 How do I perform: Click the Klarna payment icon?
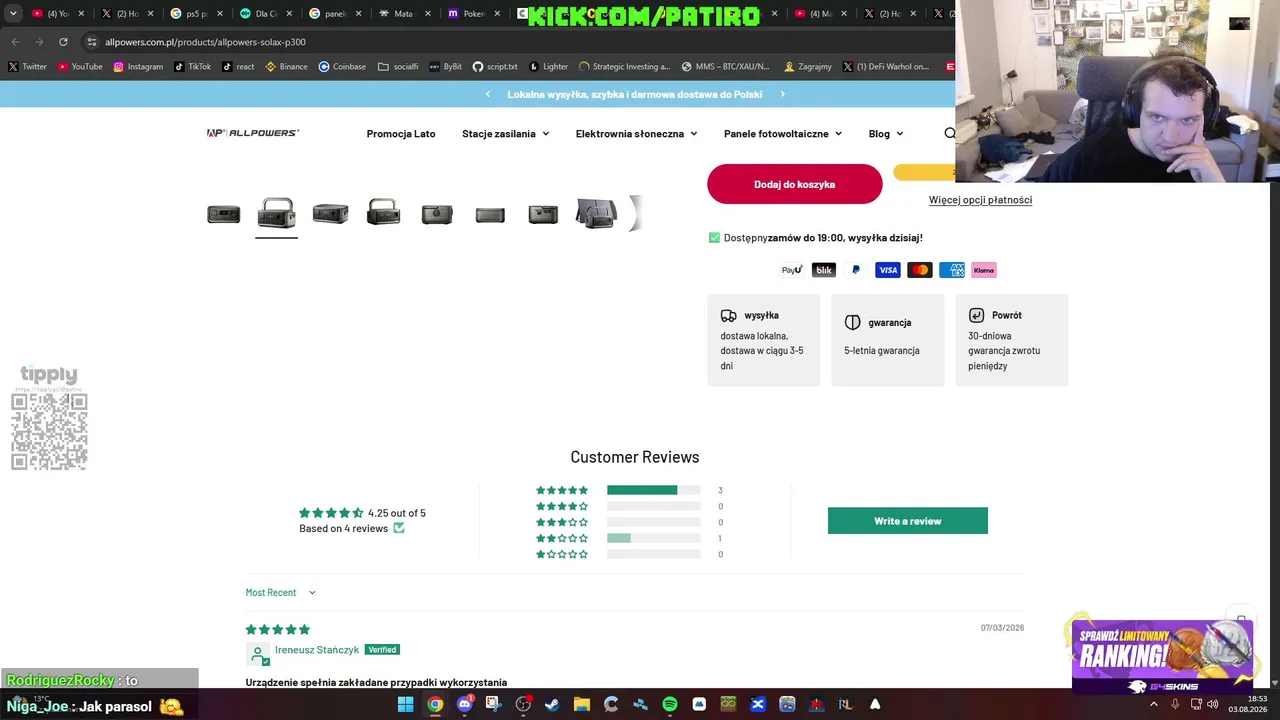click(x=984, y=270)
